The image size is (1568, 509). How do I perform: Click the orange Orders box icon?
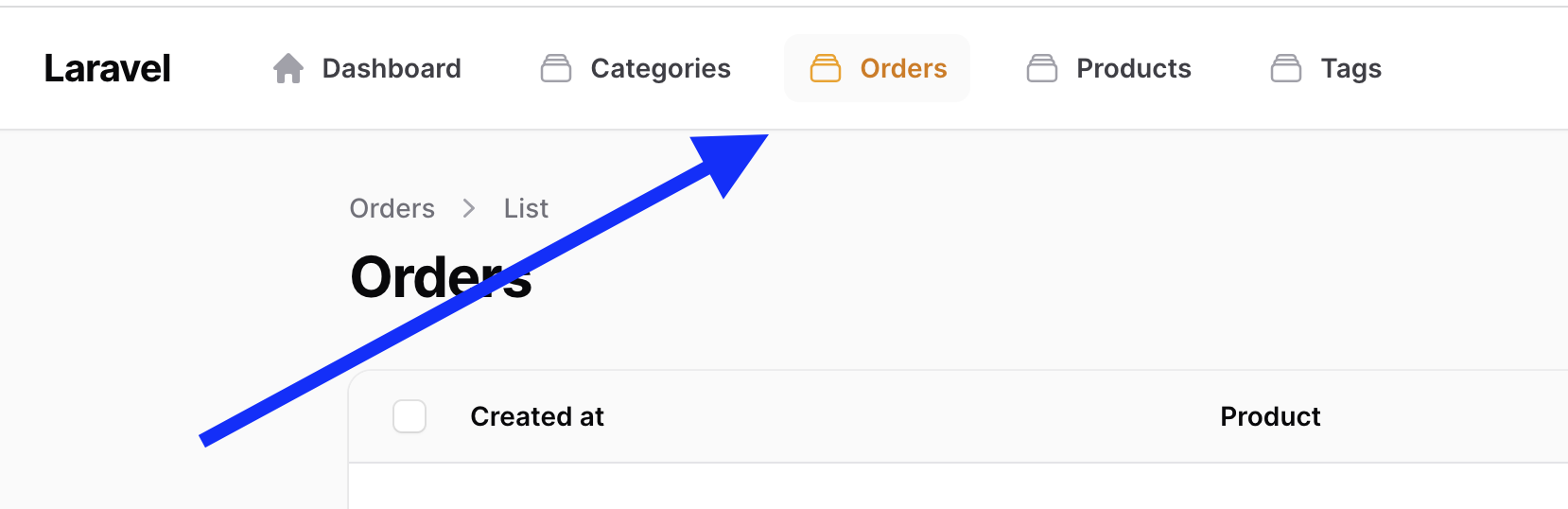pyautogui.click(x=826, y=68)
